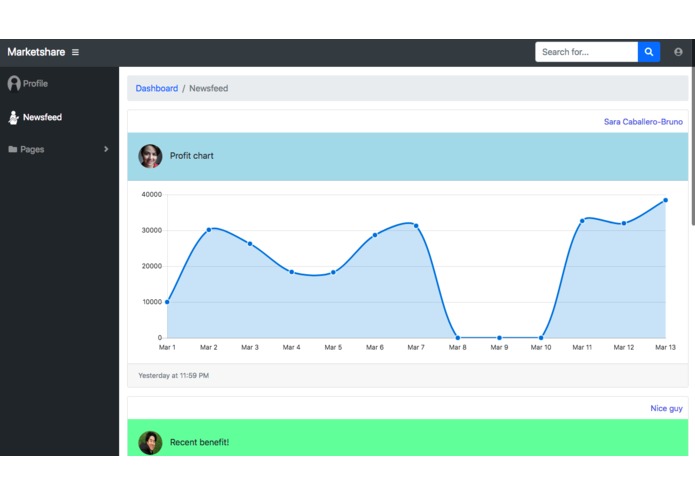Click the Pages folder icon
695x494 pixels.
point(12,149)
